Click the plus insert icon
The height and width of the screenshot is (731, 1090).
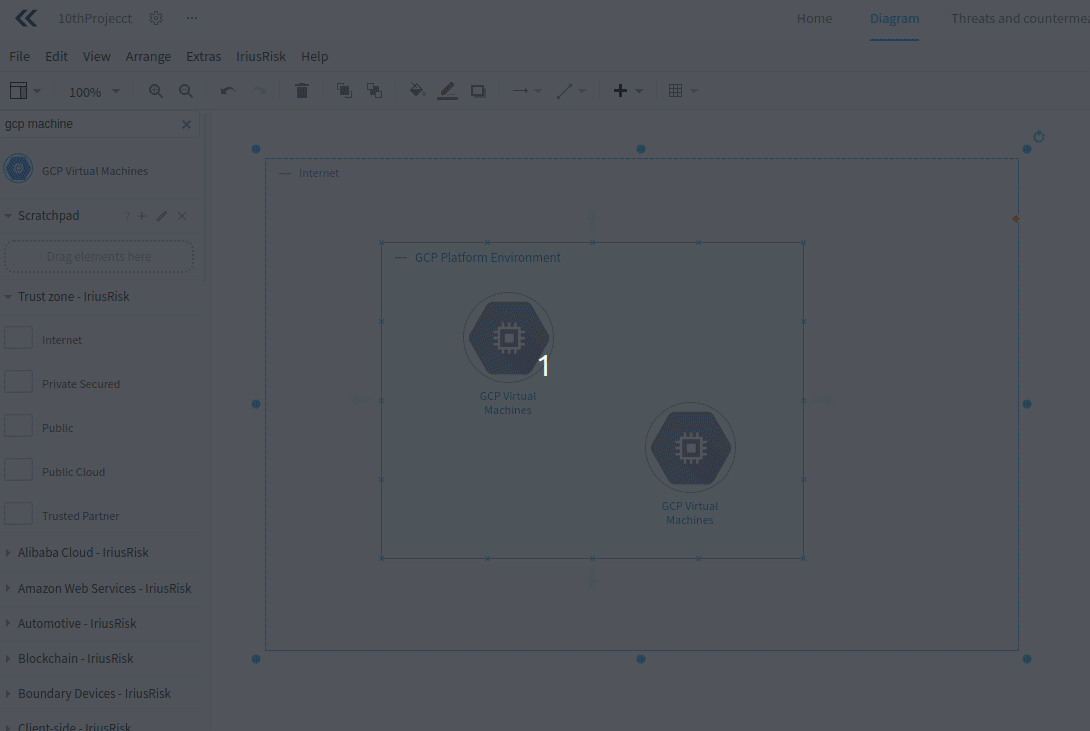(620, 90)
